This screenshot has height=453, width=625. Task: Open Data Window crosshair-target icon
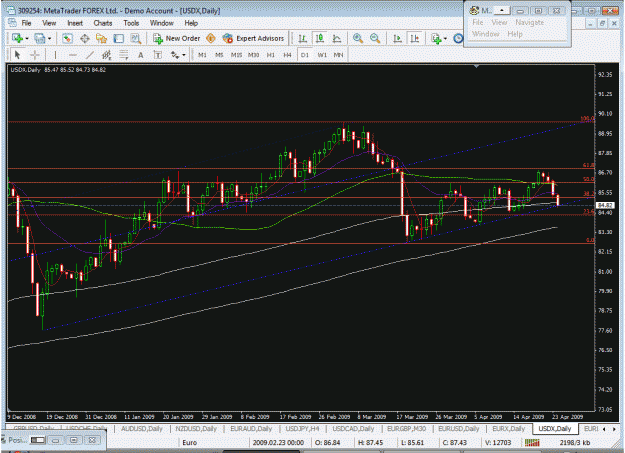pyautogui.click(x=85, y=39)
